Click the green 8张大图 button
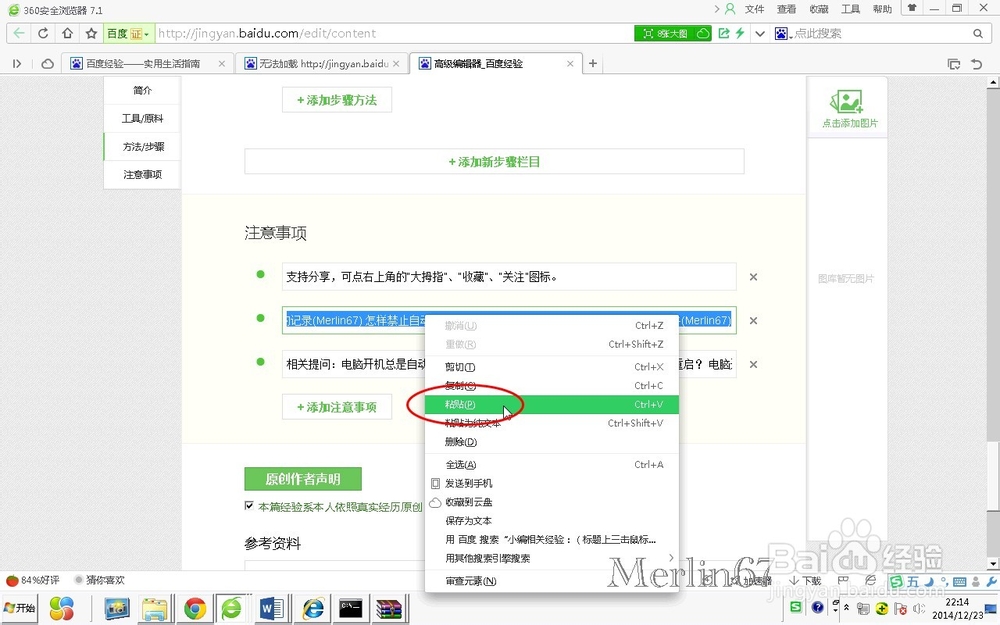 [673, 33]
